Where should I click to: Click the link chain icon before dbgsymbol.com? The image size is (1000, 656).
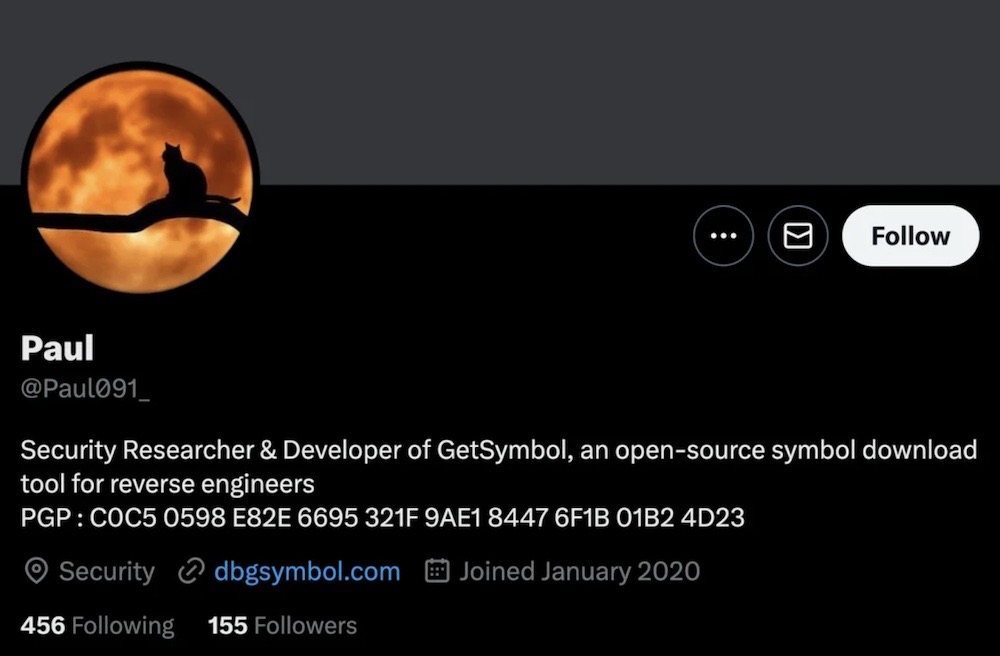[191, 571]
